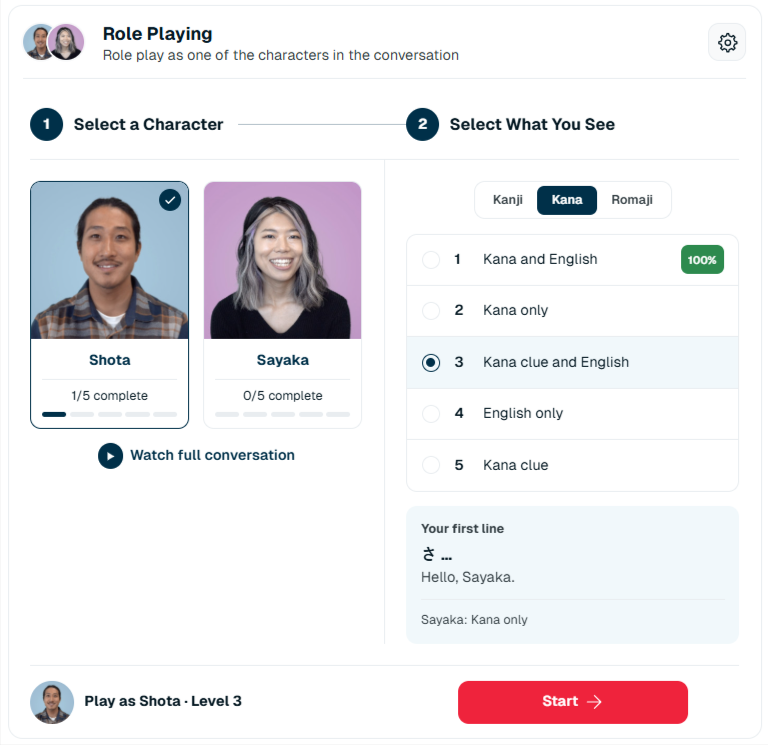Click the "Your first line" label
This screenshot has width=768, height=745.
pos(462,529)
